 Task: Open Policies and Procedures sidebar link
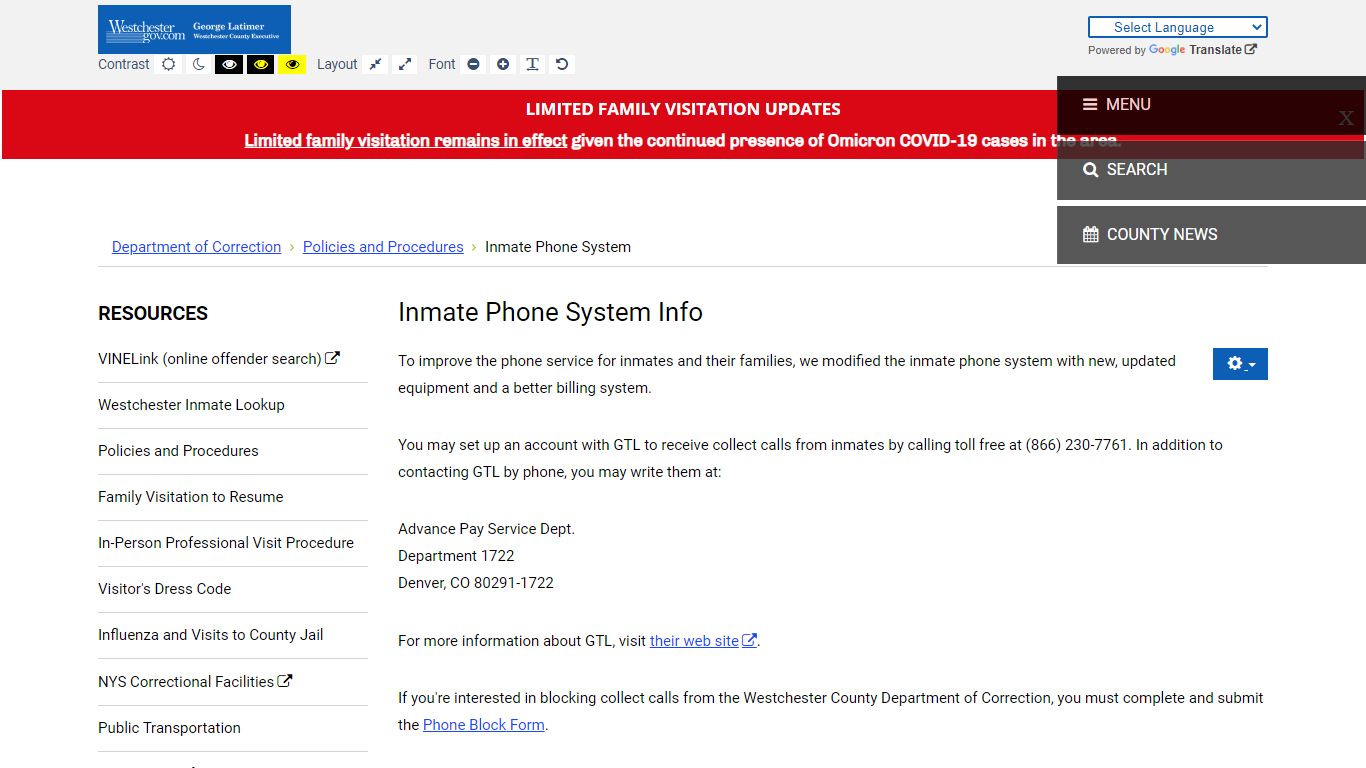tap(178, 451)
